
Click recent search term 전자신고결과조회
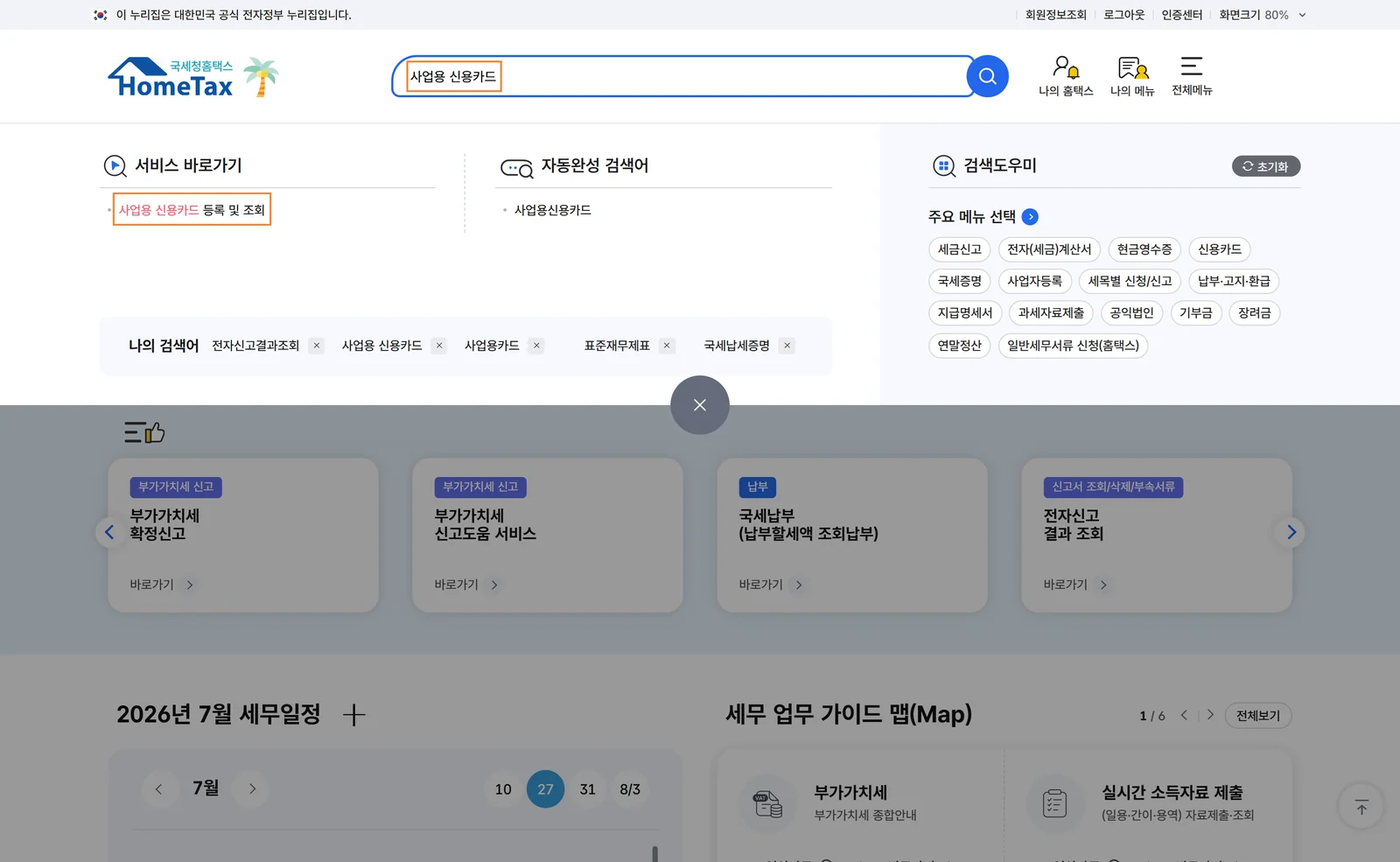point(255,346)
